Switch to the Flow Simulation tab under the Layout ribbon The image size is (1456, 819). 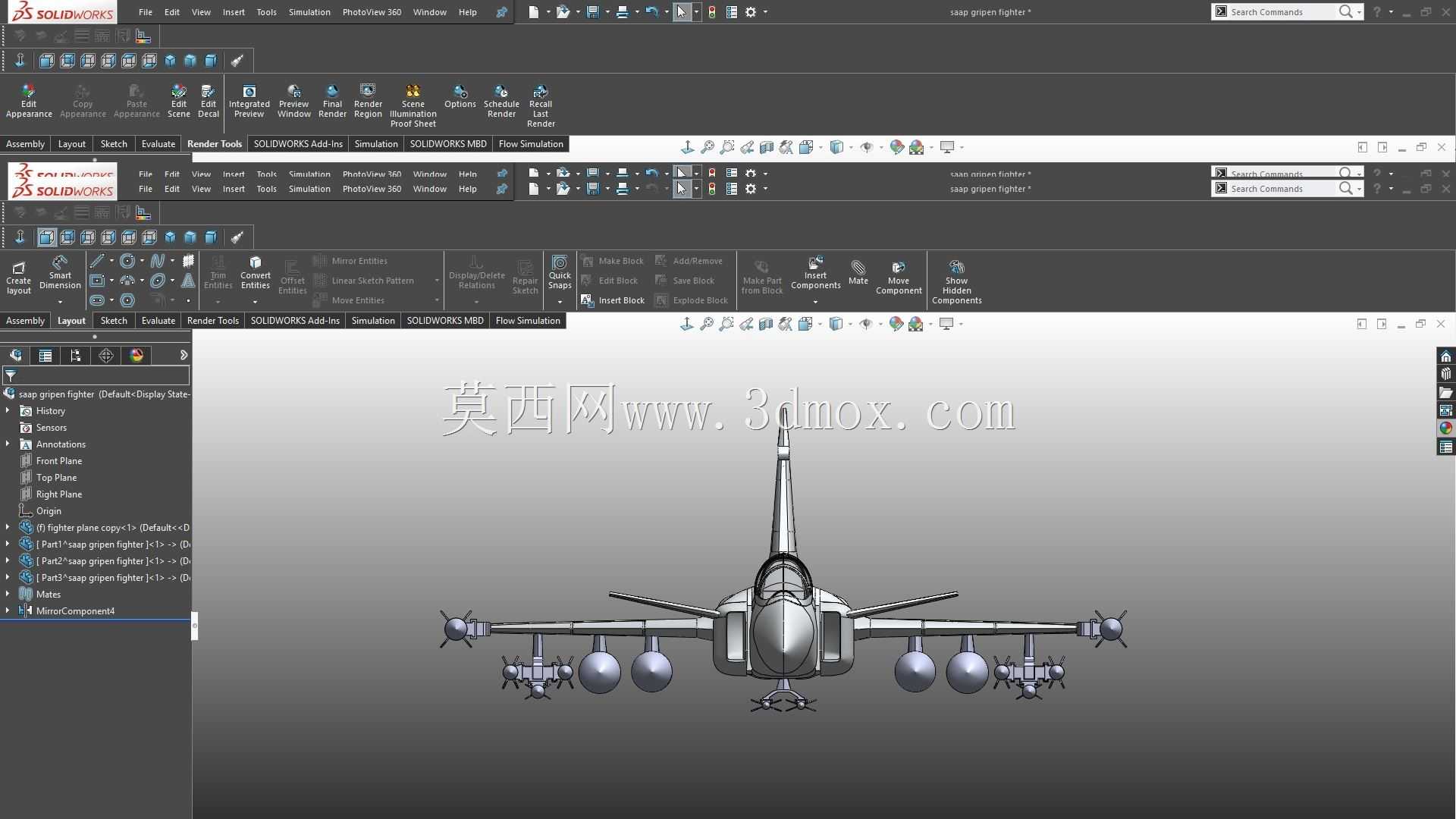[528, 321]
